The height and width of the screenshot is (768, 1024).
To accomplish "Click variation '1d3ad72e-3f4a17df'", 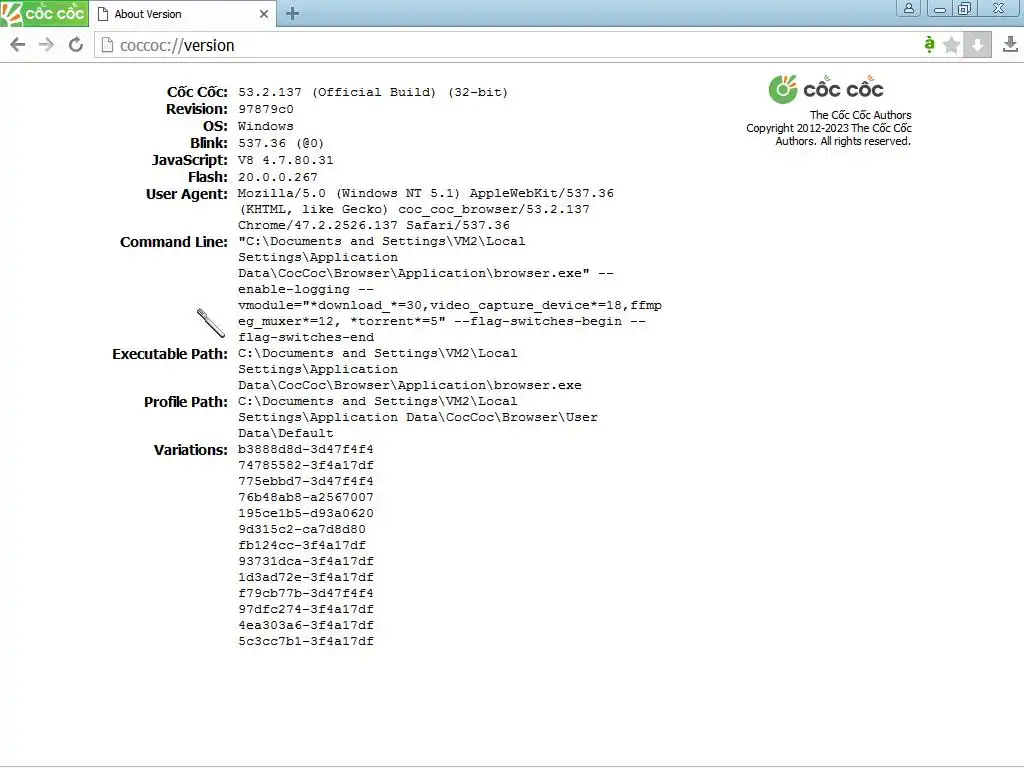I will tap(306, 577).
